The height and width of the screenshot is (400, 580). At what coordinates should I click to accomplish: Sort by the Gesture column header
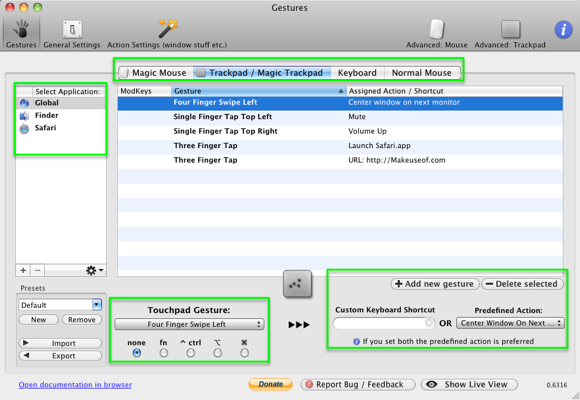259,91
